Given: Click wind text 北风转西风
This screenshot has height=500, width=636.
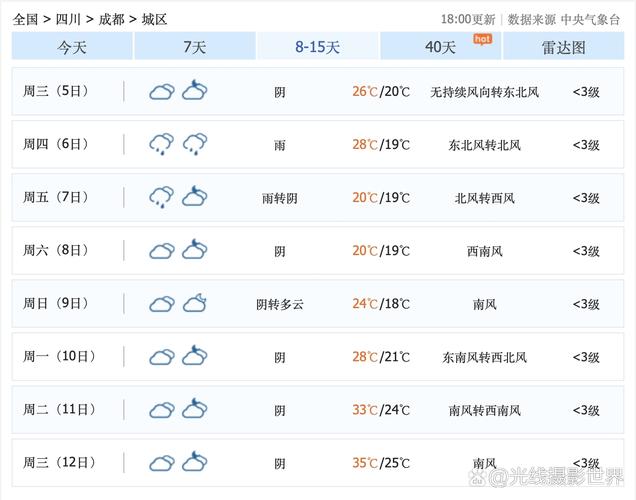Looking at the screenshot, I should 485,198.
